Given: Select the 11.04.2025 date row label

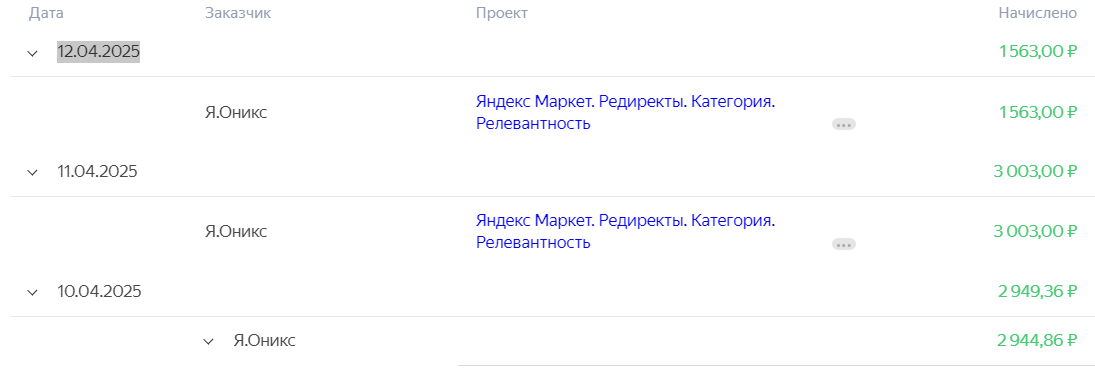Looking at the screenshot, I should 97,172.
